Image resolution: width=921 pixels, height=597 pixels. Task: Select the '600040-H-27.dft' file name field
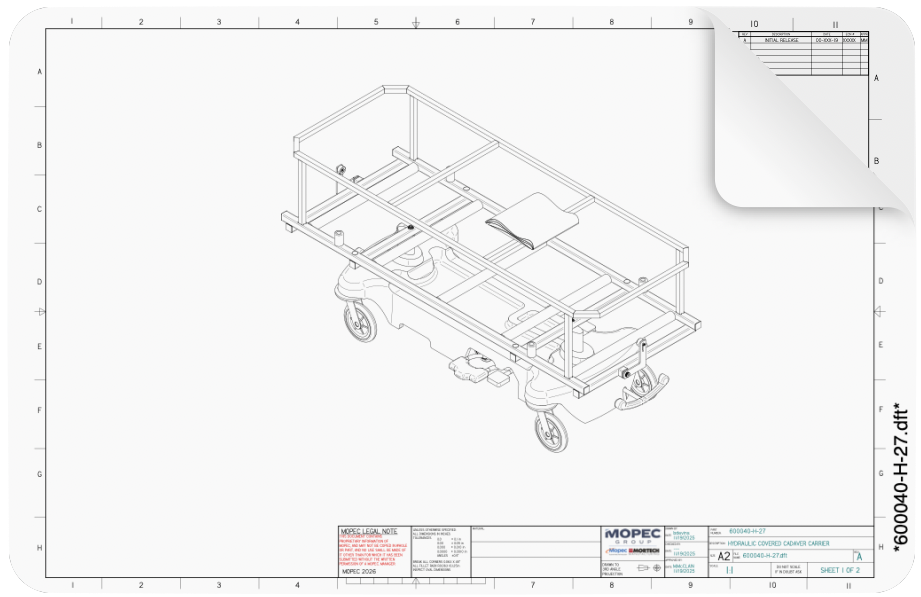pos(765,555)
